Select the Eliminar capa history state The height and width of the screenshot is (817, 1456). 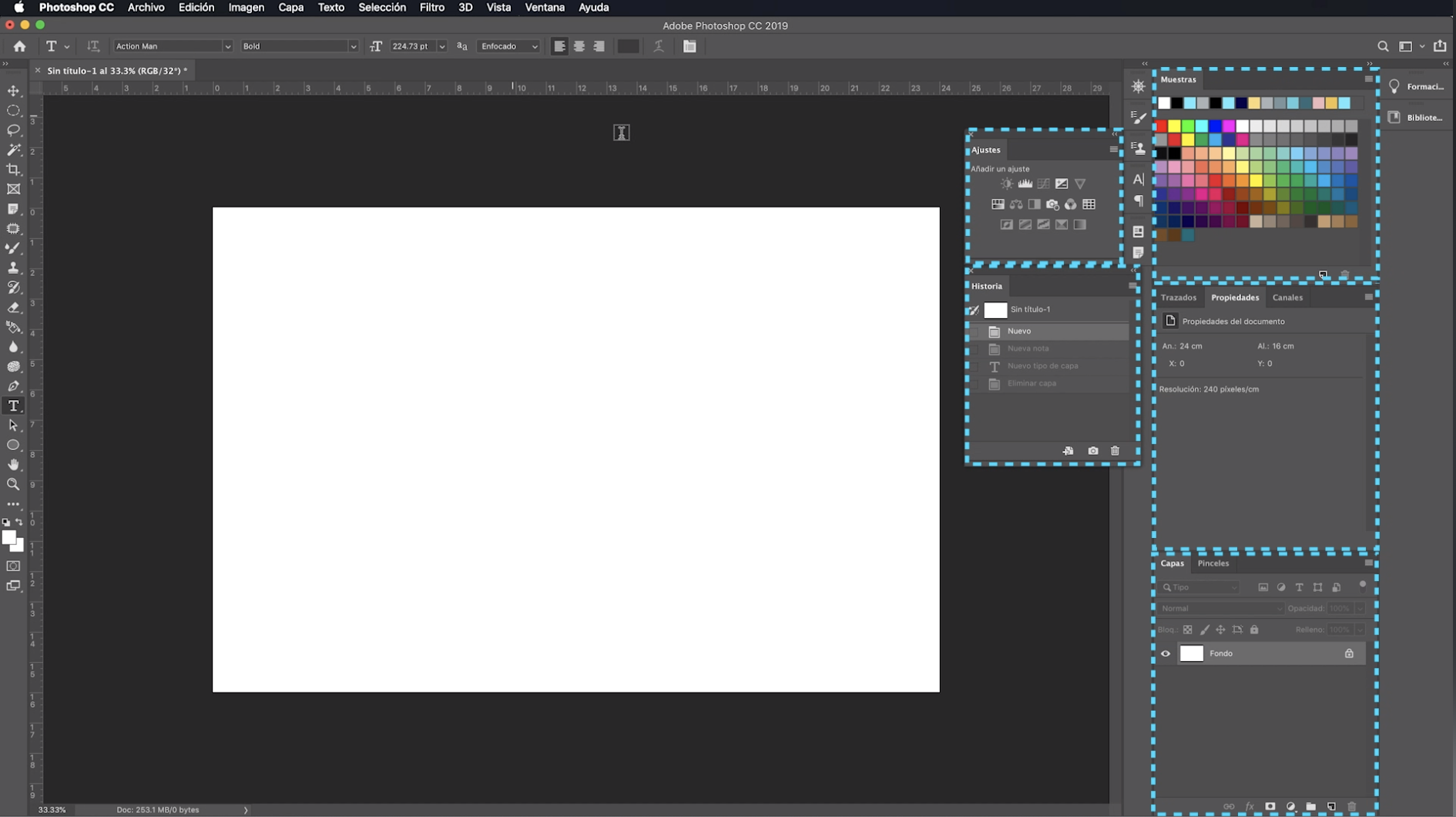pos(1048,384)
